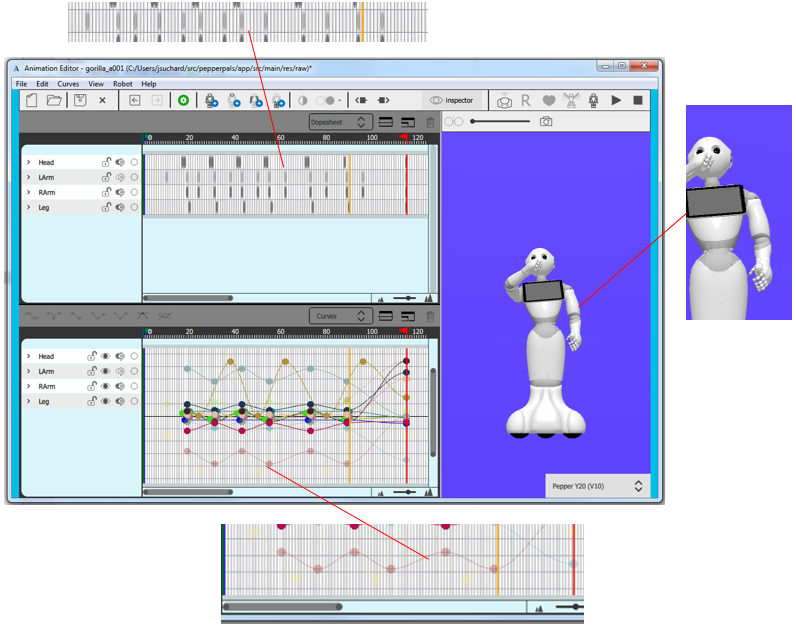Click the New file icon
Screen dimensions: 796x628
(31, 100)
